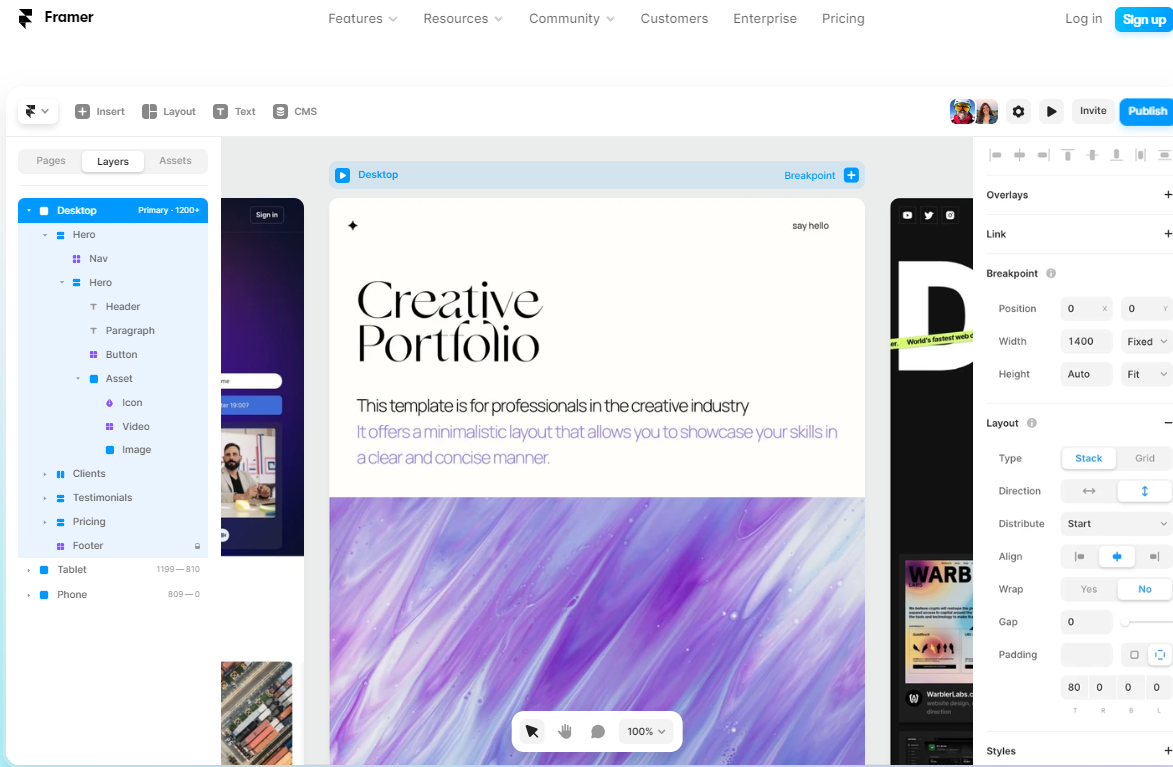Align vertical centers icon

point(1092,155)
